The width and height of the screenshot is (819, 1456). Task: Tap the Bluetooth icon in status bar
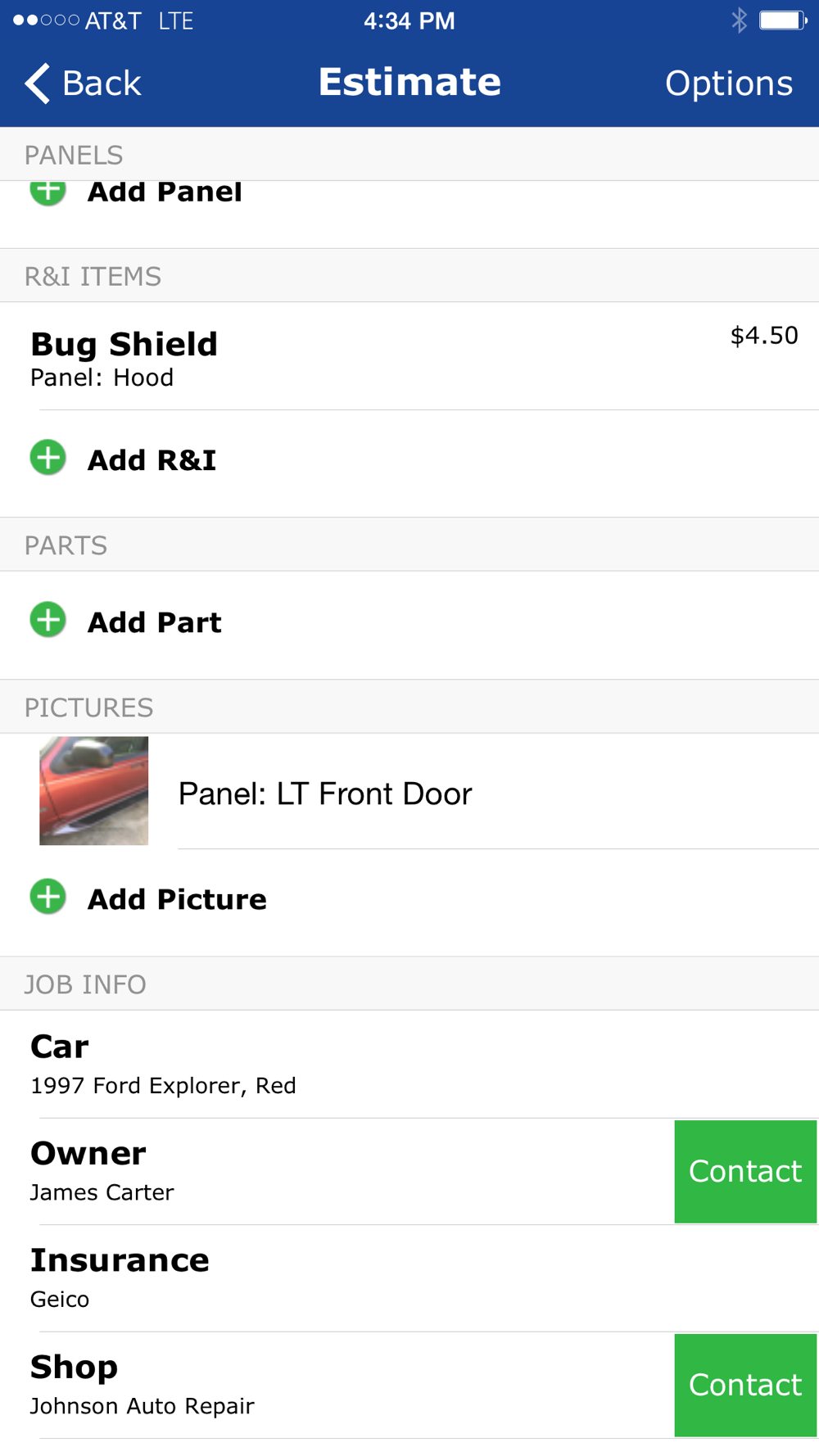click(x=739, y=20)
